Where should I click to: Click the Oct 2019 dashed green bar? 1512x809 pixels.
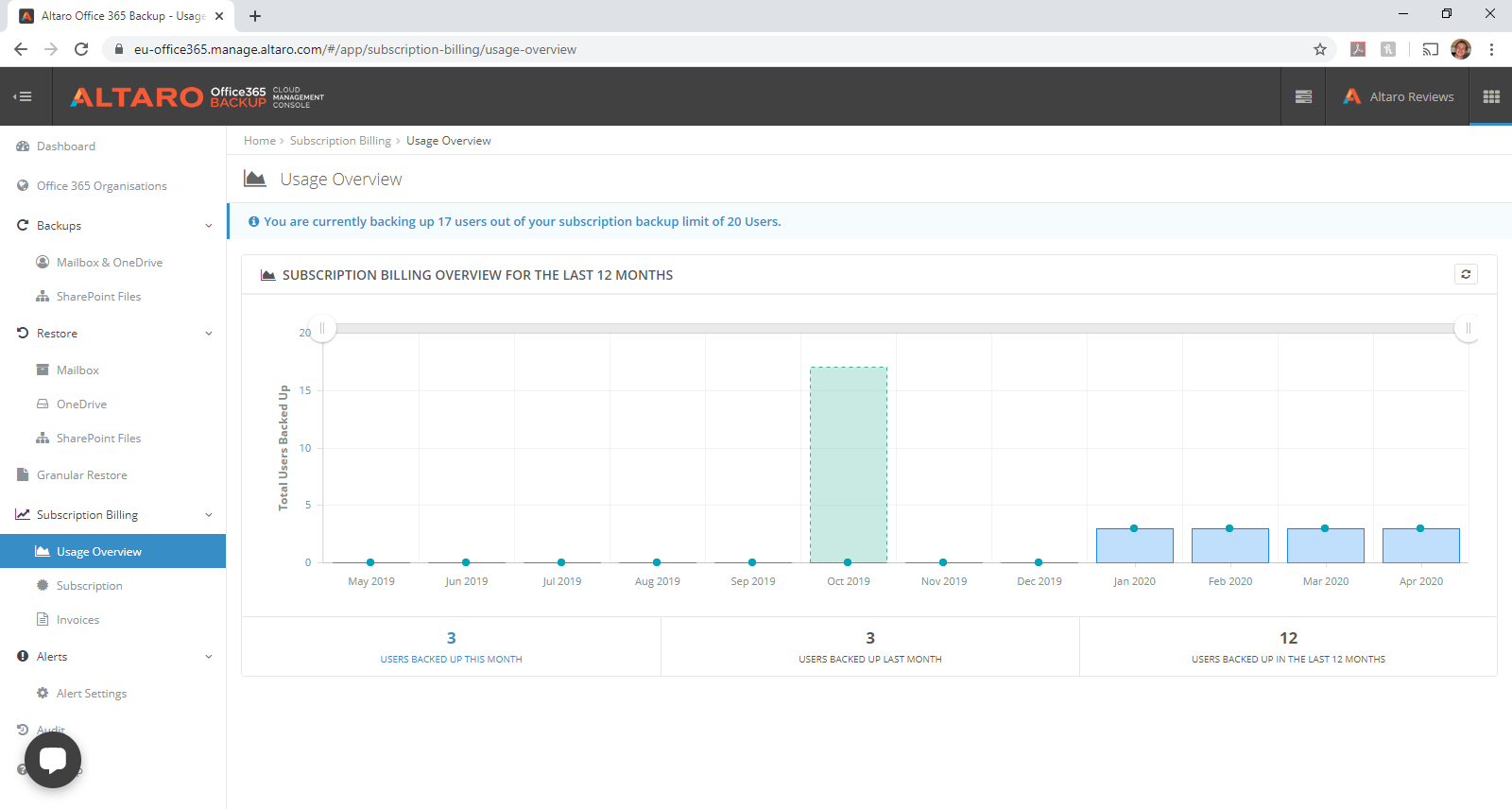(x=849, y=464)
